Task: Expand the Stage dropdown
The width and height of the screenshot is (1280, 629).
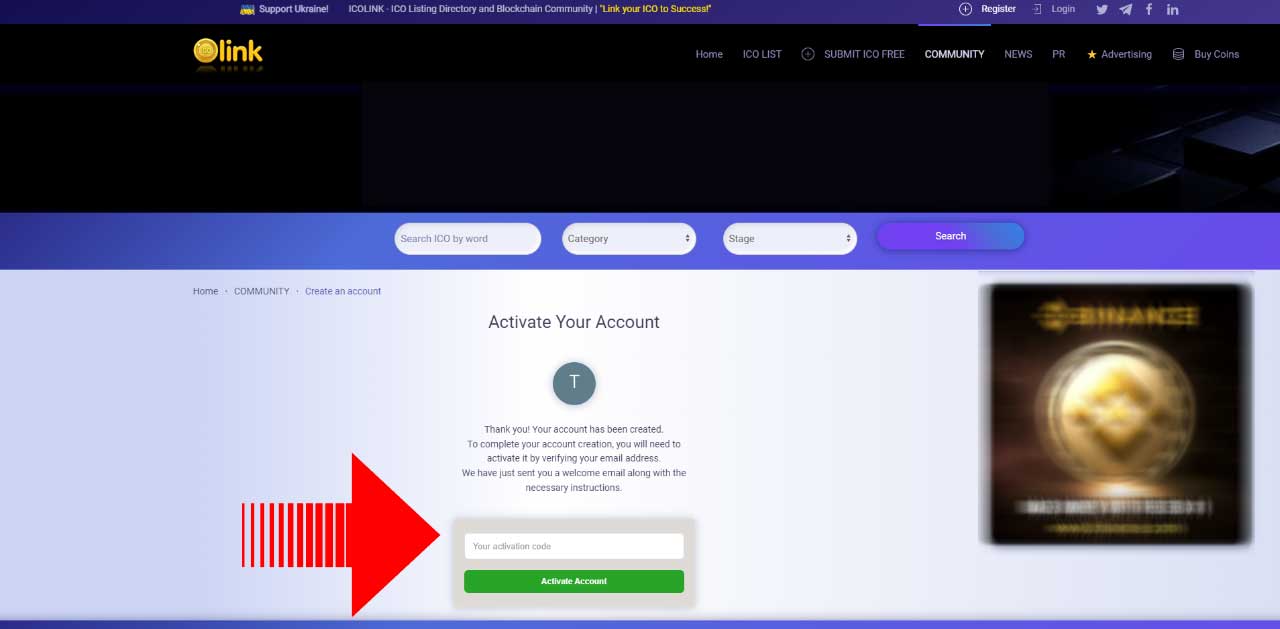Action: click(x=790, y=238)
